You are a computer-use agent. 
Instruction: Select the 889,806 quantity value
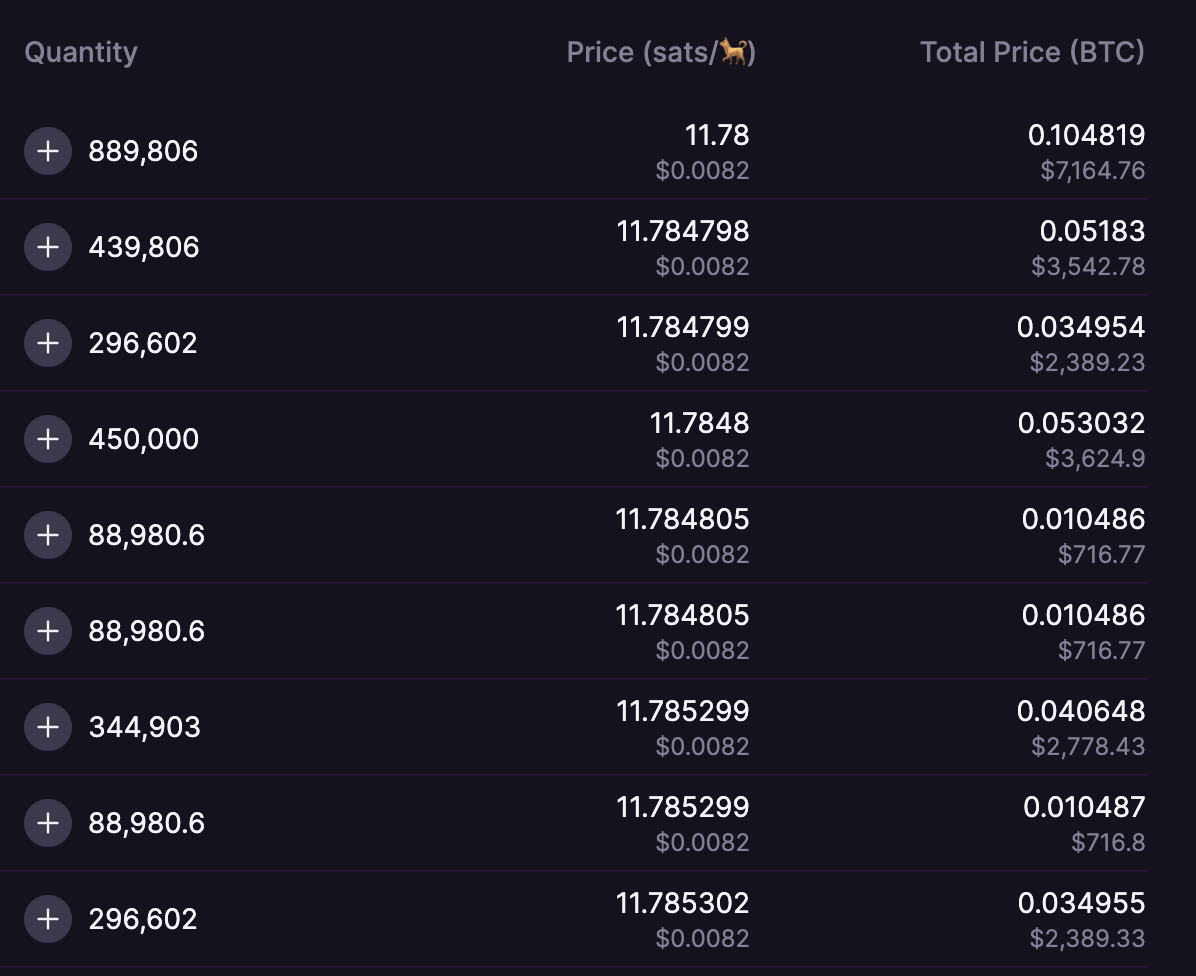pyautogui.click(x=143, y=152)
